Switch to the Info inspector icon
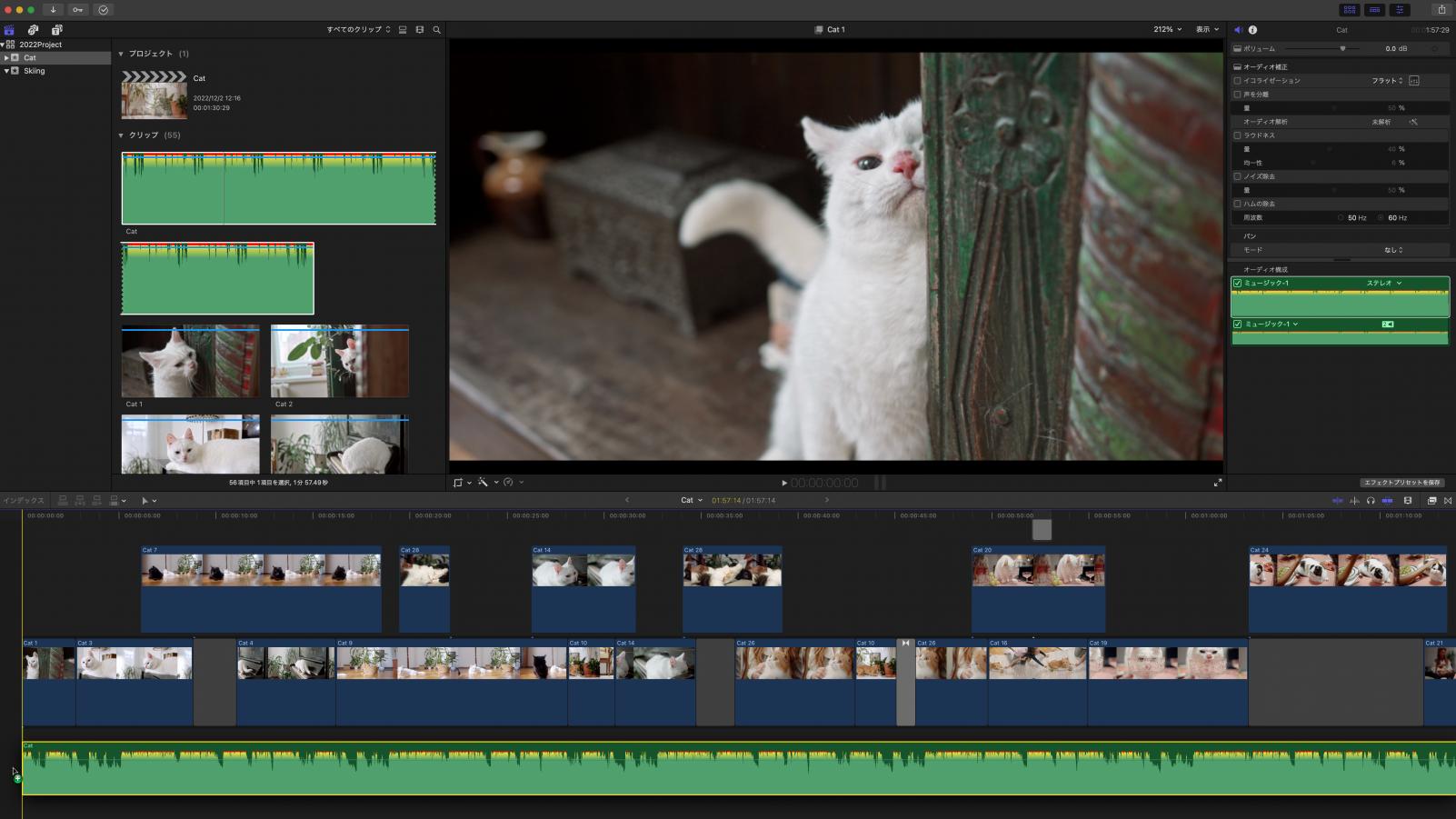Image resolution: width=1456 pixels, height=819 pixels. pos(1252,30)
